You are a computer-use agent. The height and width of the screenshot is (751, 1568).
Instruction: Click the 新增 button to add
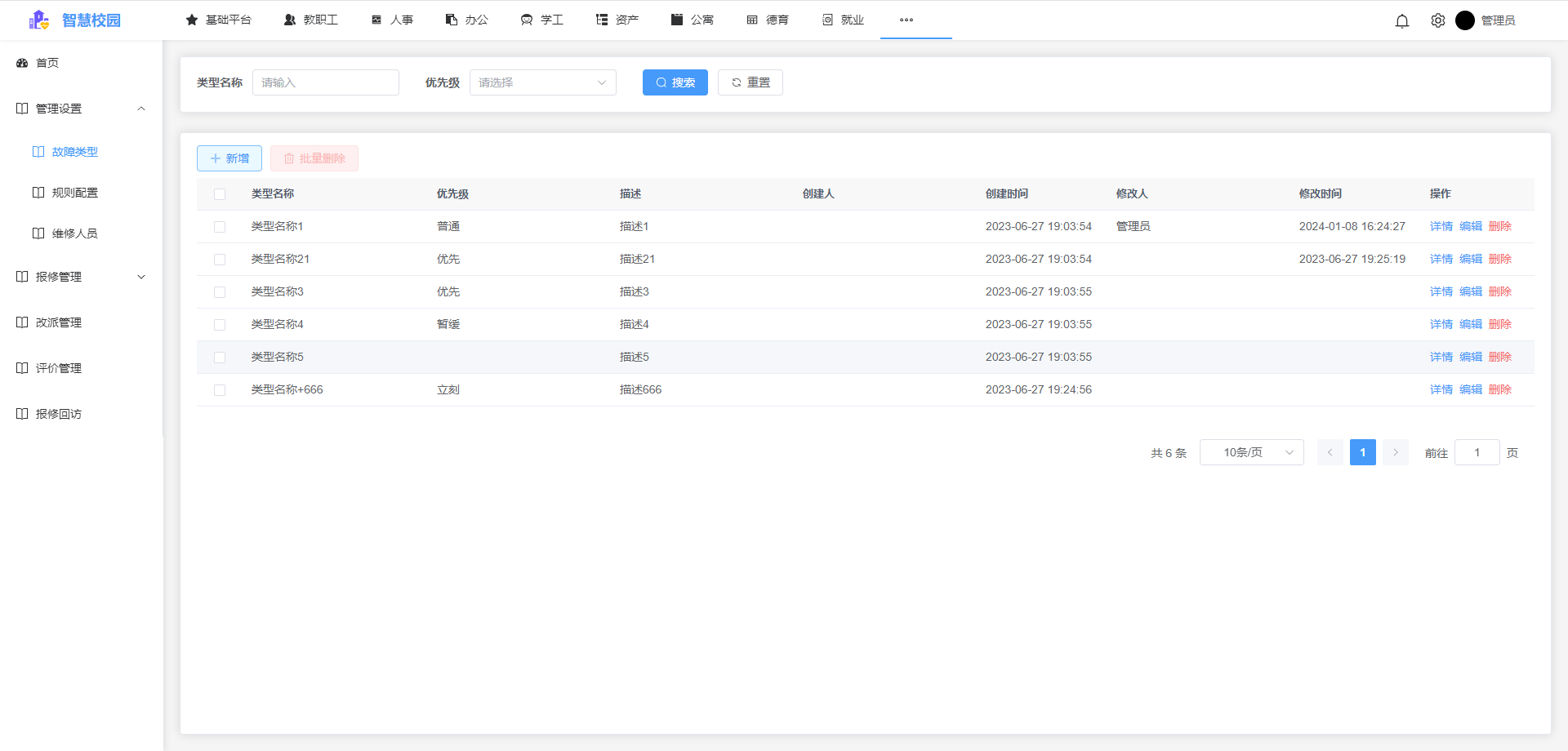point(229,158)
